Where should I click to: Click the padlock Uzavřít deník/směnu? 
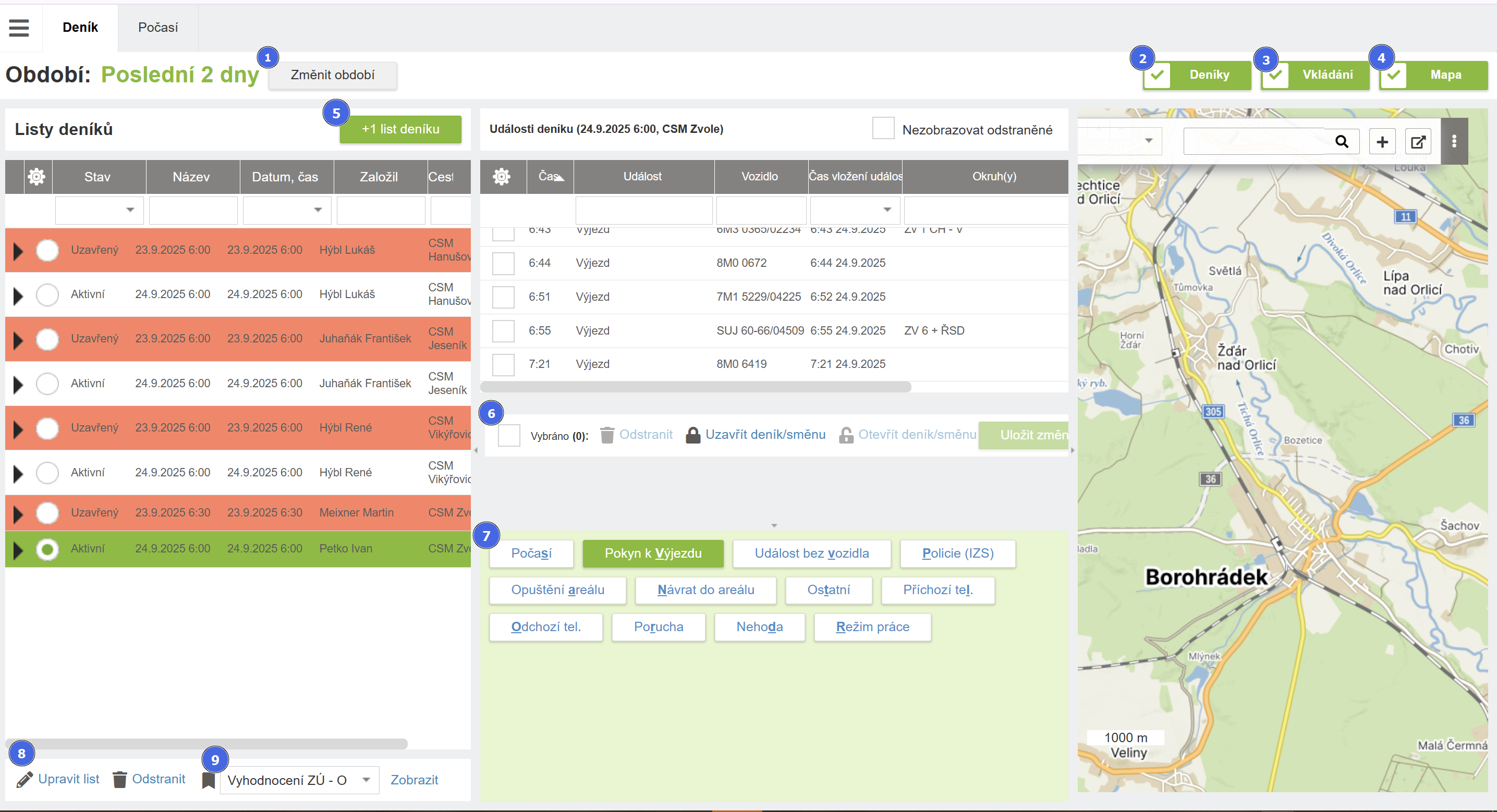coord(693,435)
